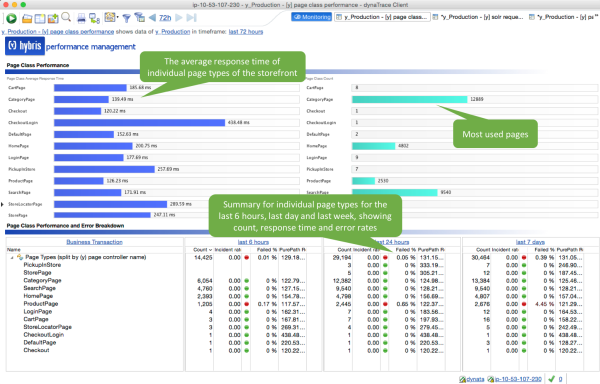Click the green play/start toolbar icon
The image size is (600, 384).
11,18
